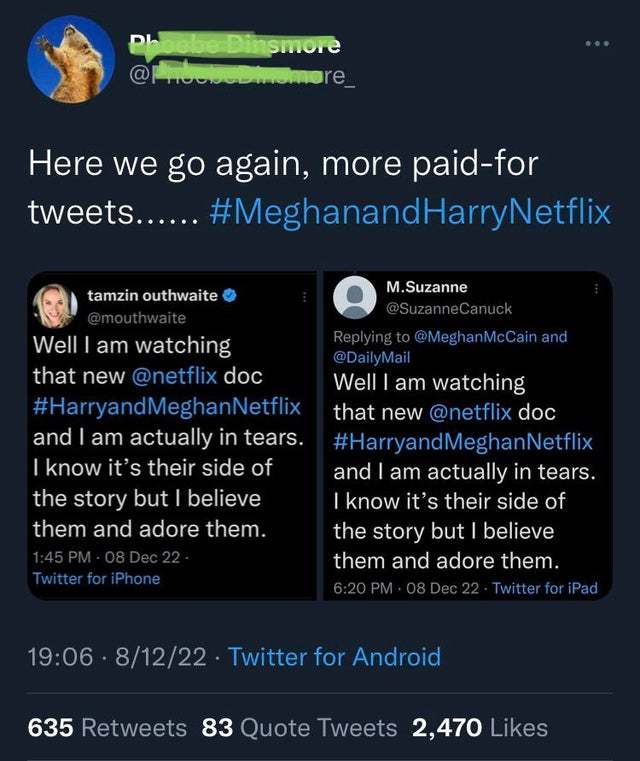Open M.Suzanne's default gray avatar
Image resolution: width=640 pixels, height=761 pixels.
355,298
